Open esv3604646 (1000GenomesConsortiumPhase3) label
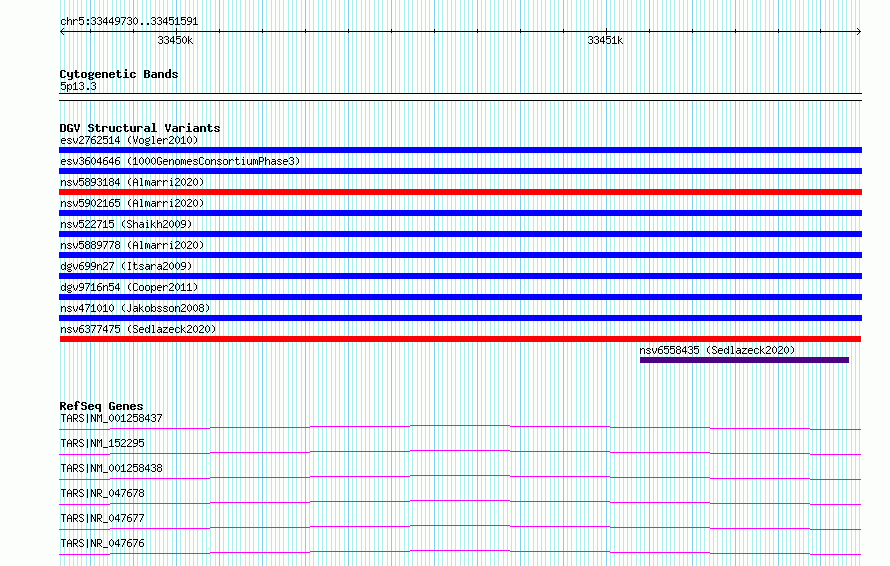This screenshot has width=890, height=566. coord(180,161)
